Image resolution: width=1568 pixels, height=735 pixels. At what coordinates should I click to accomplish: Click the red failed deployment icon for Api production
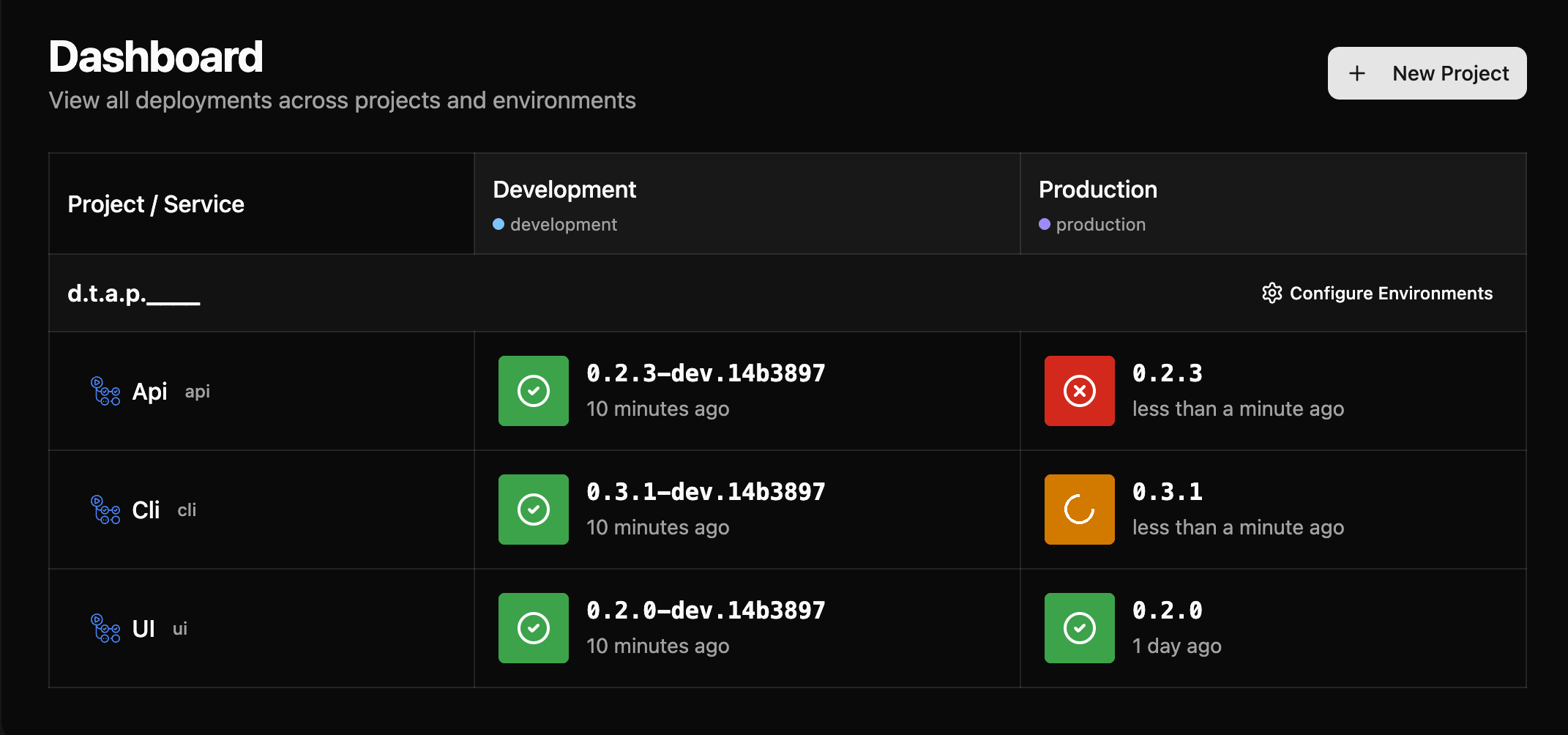pos(1079,391)
